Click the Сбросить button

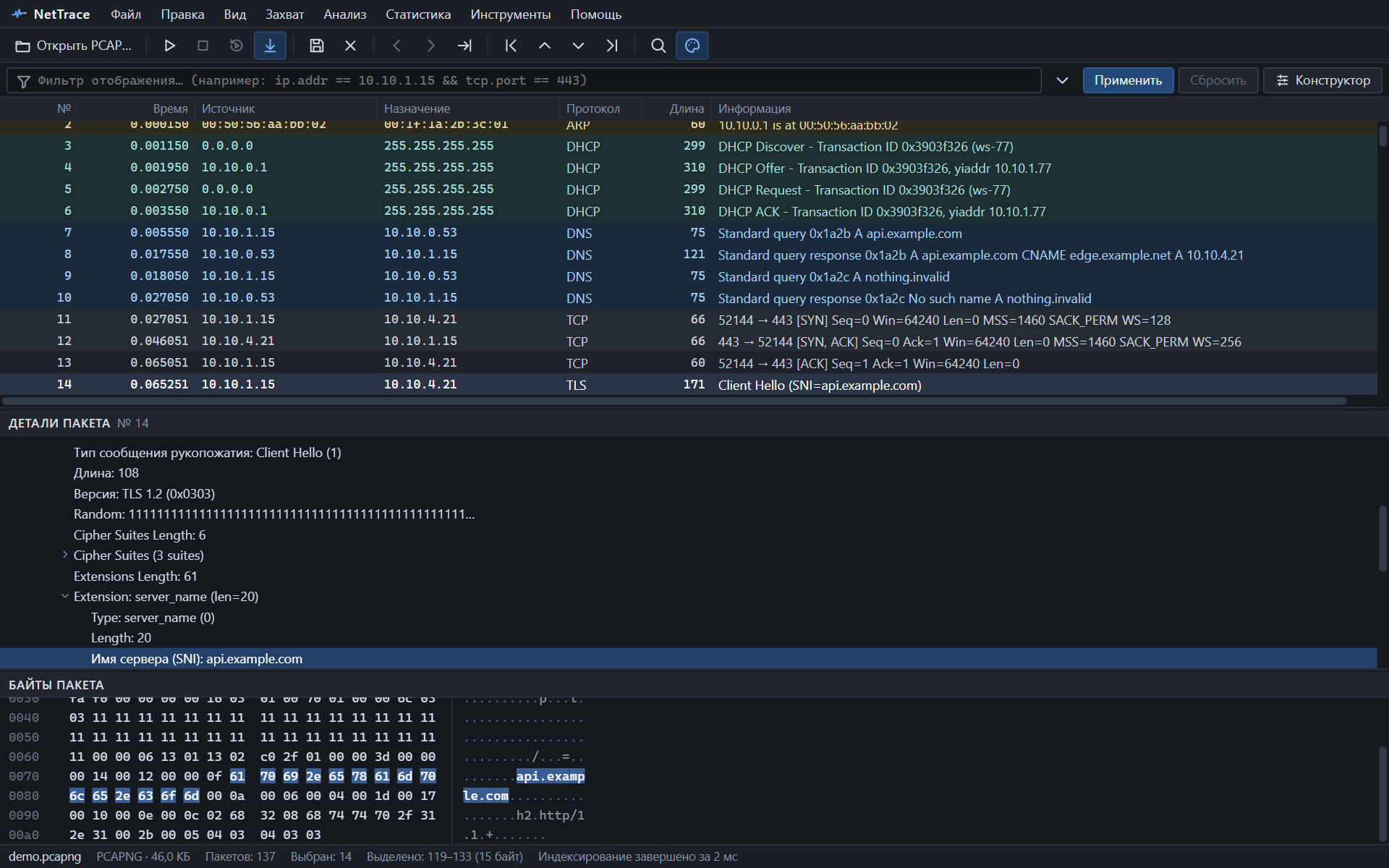(1218, 80)
